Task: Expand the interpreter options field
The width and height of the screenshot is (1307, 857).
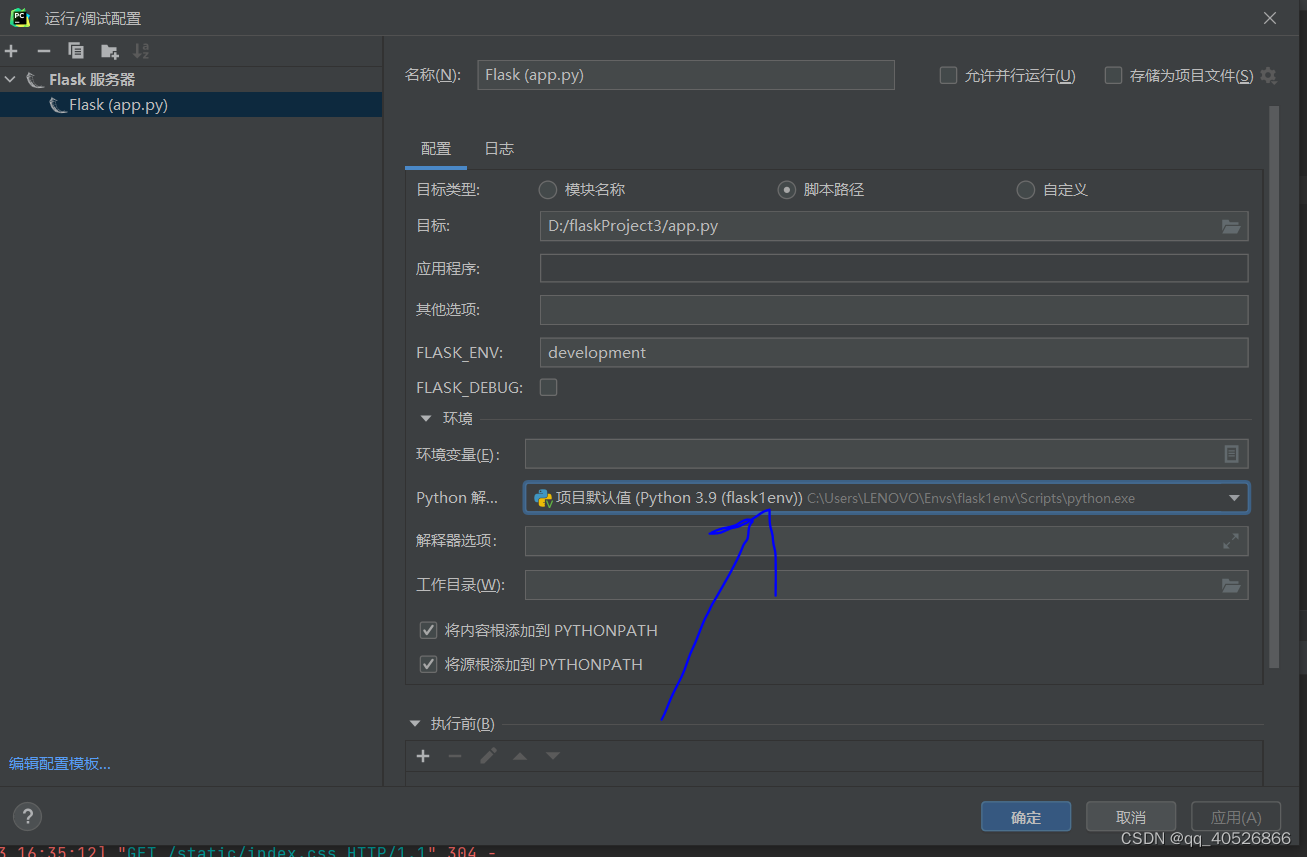Action: click(1230, 541)
